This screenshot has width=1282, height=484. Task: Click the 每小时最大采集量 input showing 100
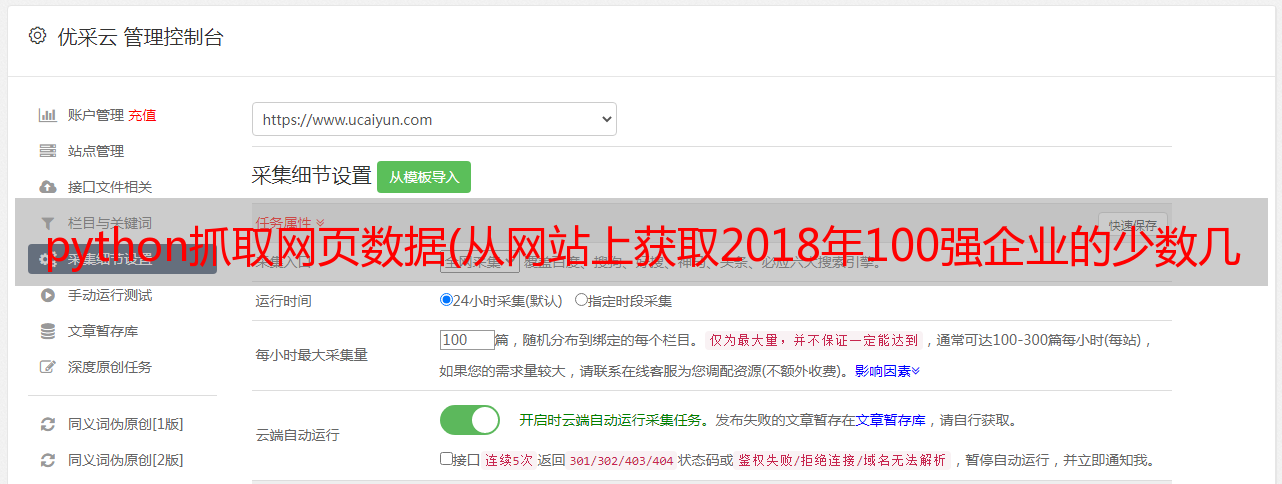tap(467, 340)
